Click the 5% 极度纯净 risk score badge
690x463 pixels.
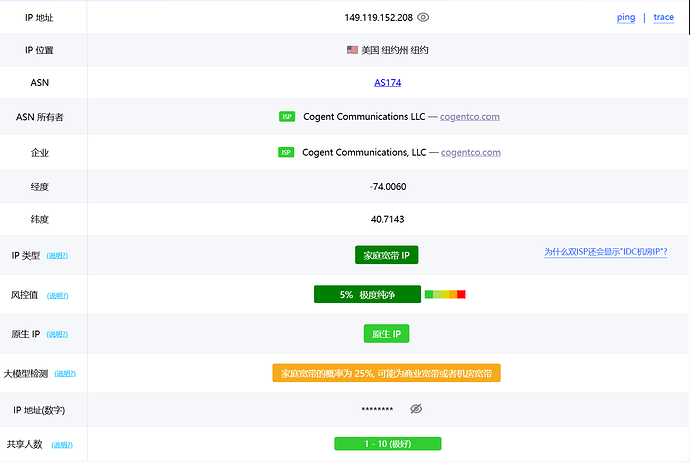(367, 294)
